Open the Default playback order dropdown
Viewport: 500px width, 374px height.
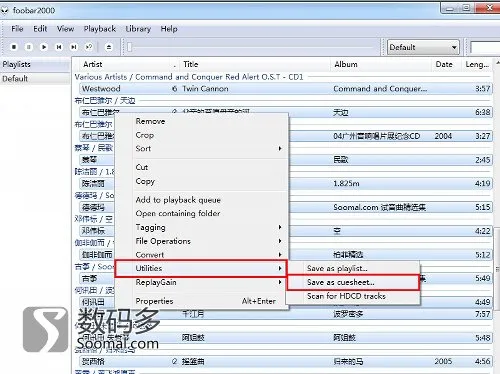pos(423,47)
